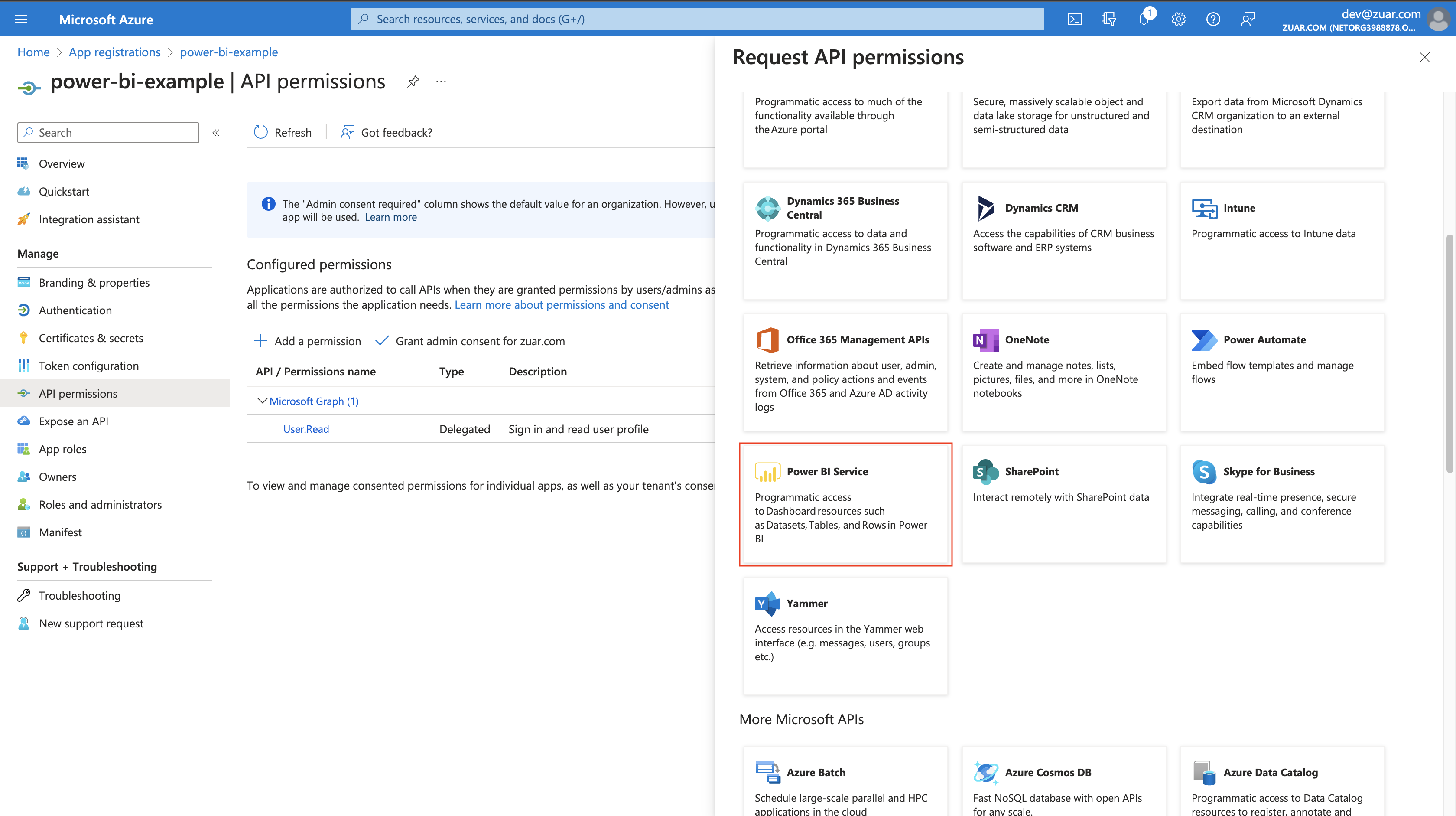Select the Skype for Business API tile
This screenshot has width=1456, height=816.
(x=1283, y=504)
